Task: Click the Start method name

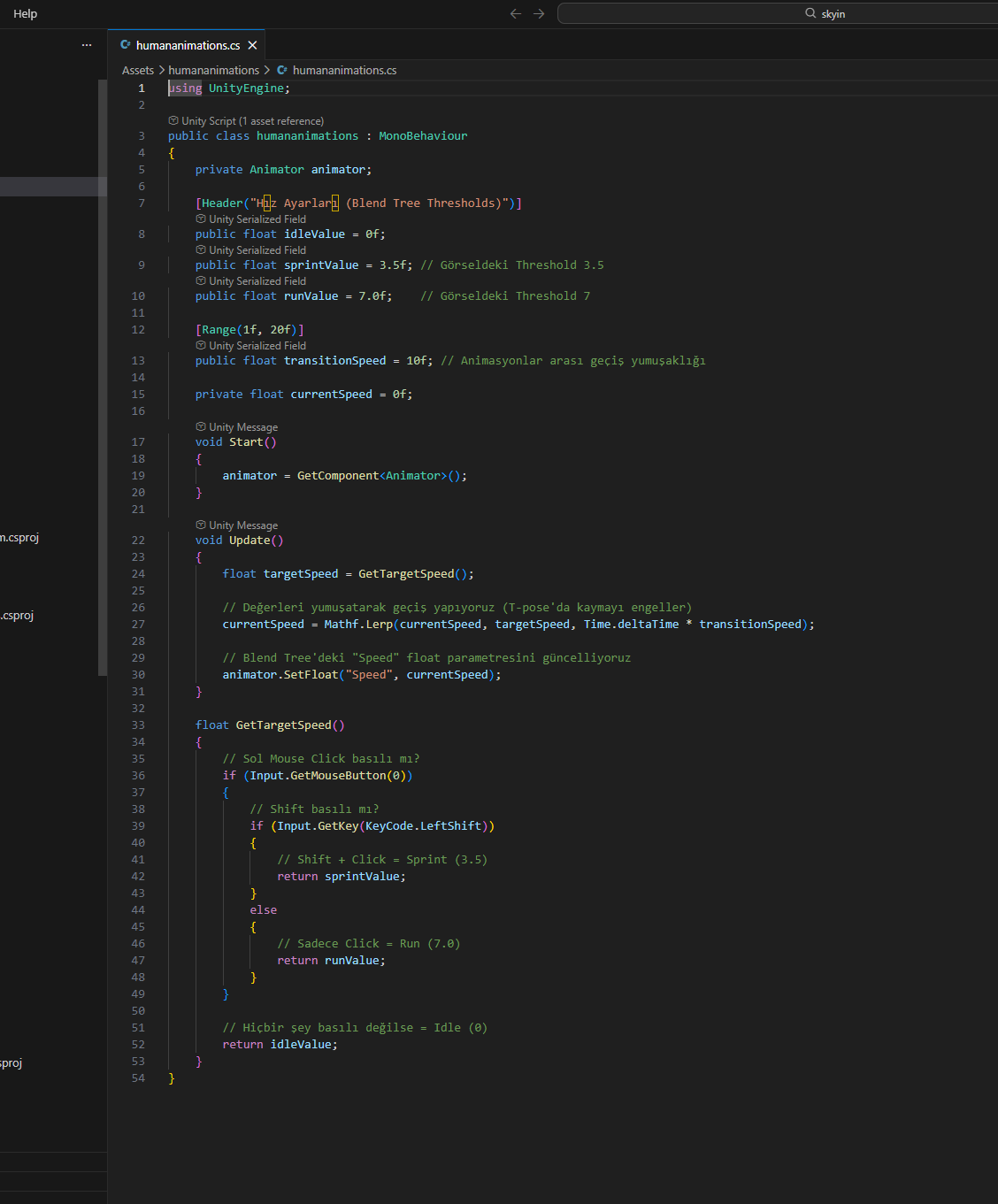Action: [246, 442]
